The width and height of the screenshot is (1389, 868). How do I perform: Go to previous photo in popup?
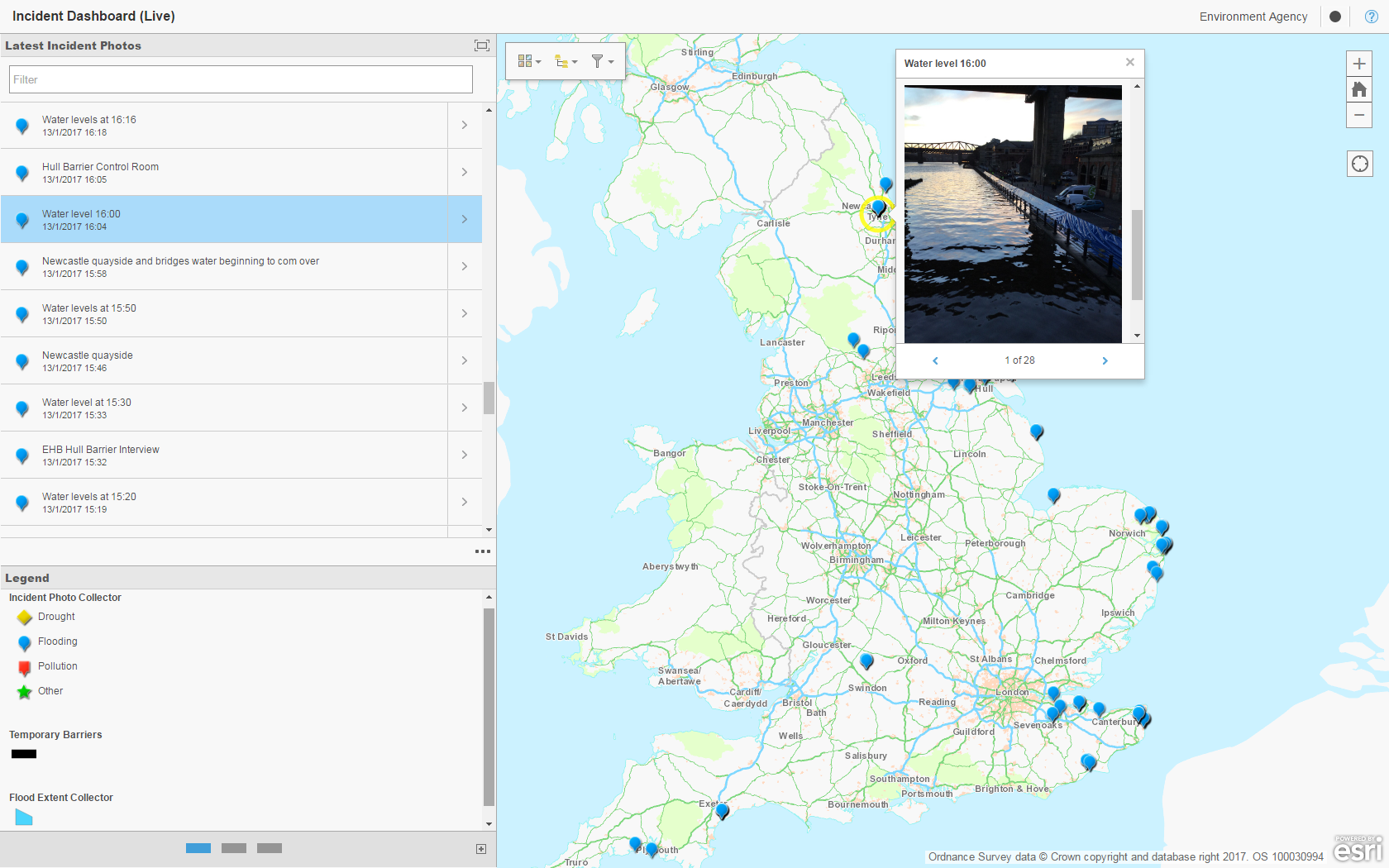tap(935, 360)
